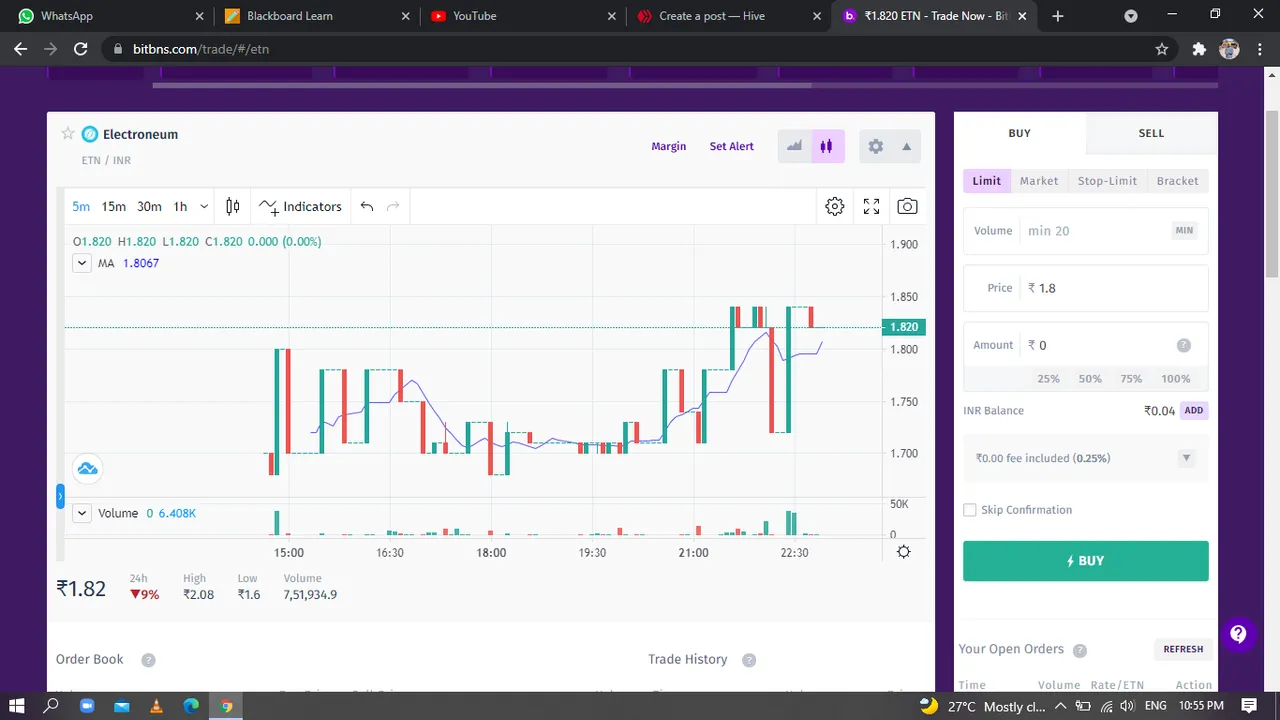The height and width of the screenshot is (720, 1280).
Task: Open chart panel settings gear near Set Alert
Action: click(876, 146)
